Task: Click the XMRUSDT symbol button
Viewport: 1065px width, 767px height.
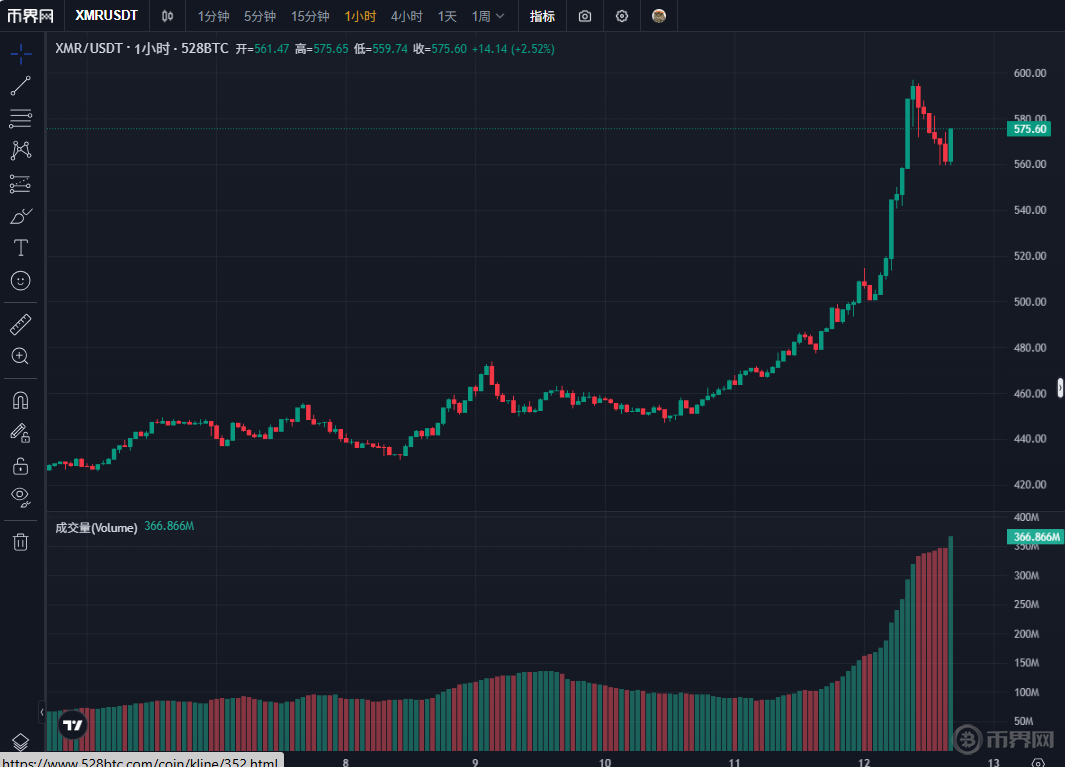Action: [107, 16]
